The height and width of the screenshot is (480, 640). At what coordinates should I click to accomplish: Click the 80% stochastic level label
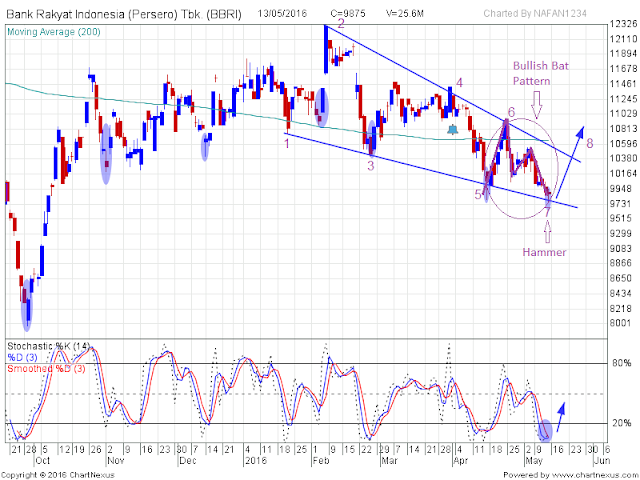pos(622,363)
